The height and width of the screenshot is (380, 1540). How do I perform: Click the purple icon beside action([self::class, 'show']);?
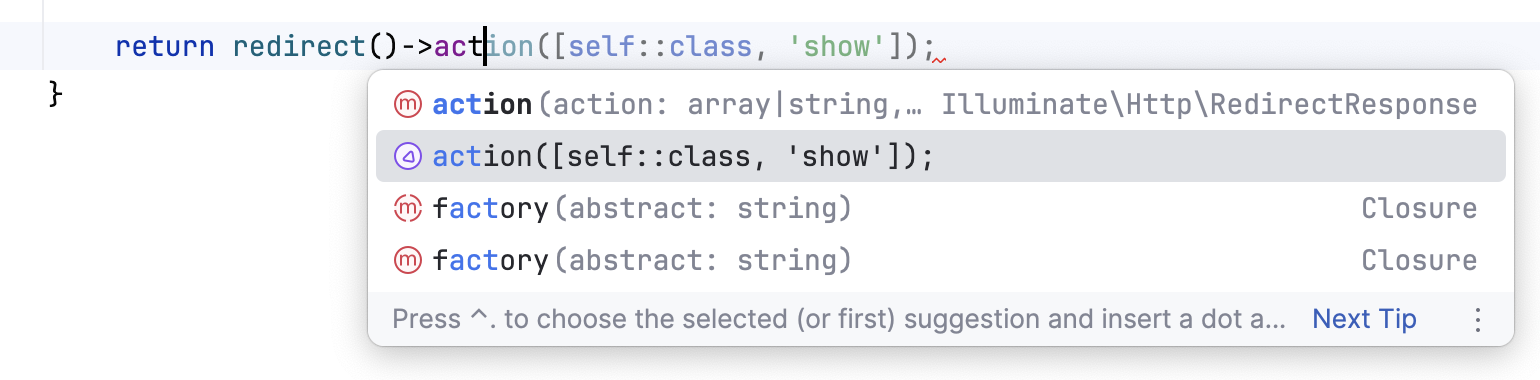(408, 156)
